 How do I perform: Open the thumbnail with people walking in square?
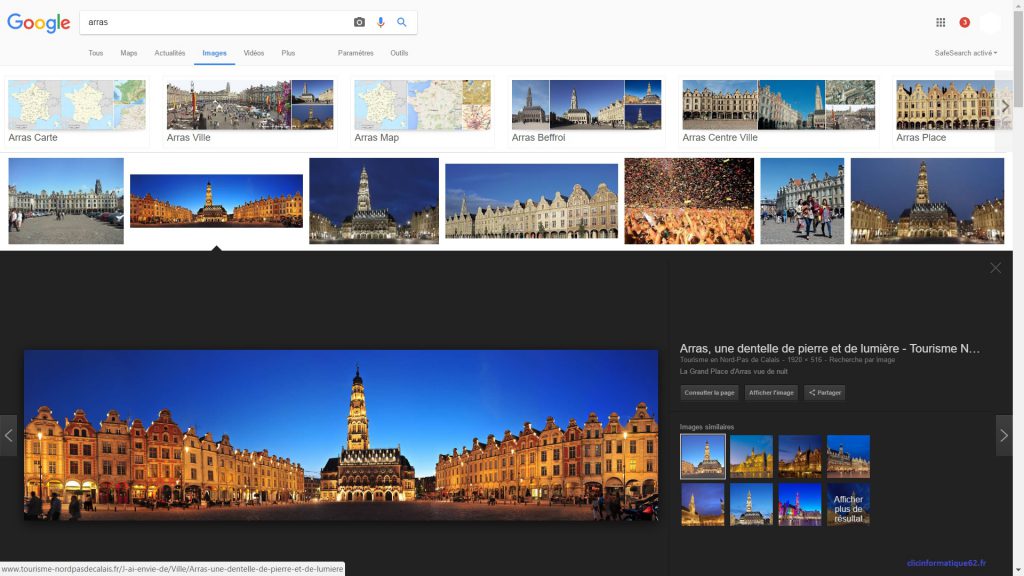coord(802,201)
